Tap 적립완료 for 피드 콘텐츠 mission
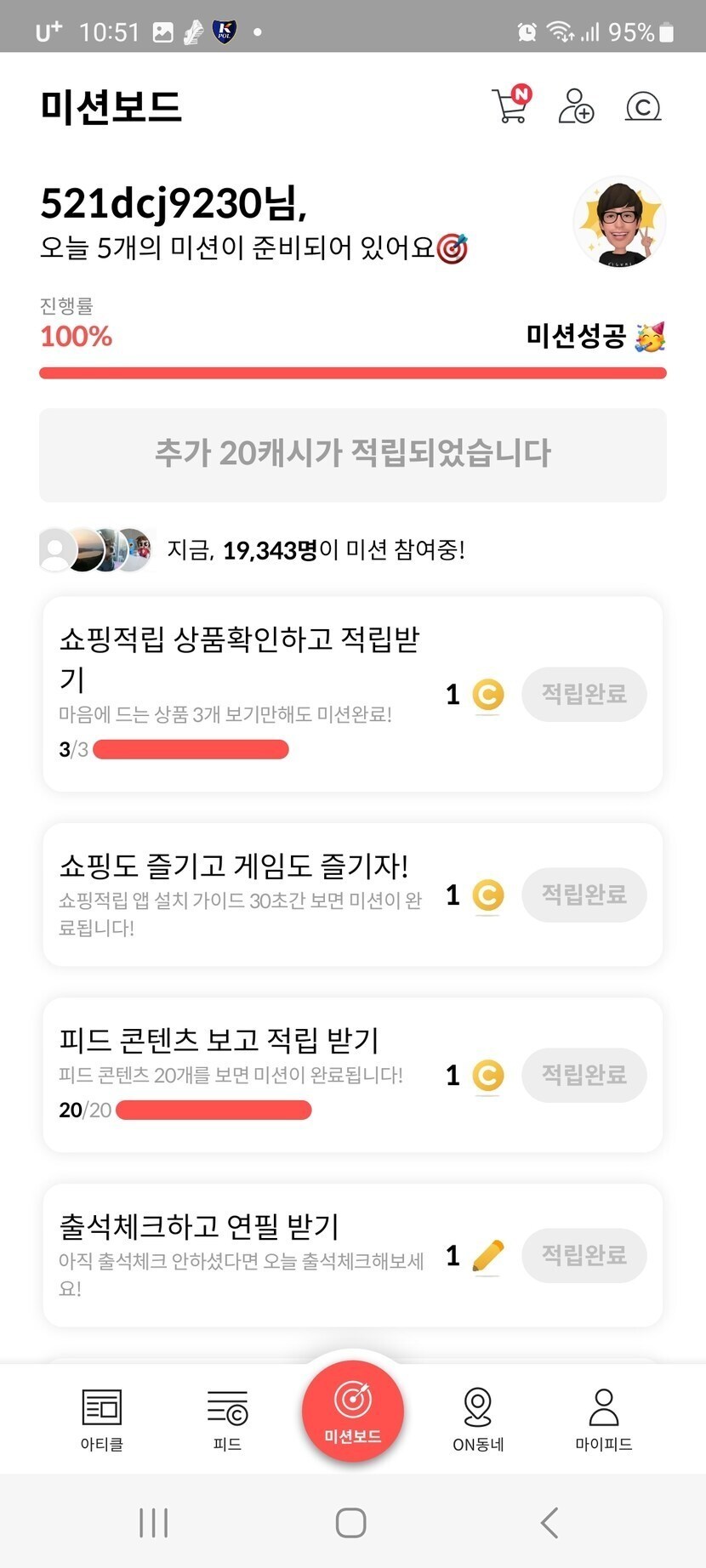Screen dimensions: 706x1568 [584, 1076]
